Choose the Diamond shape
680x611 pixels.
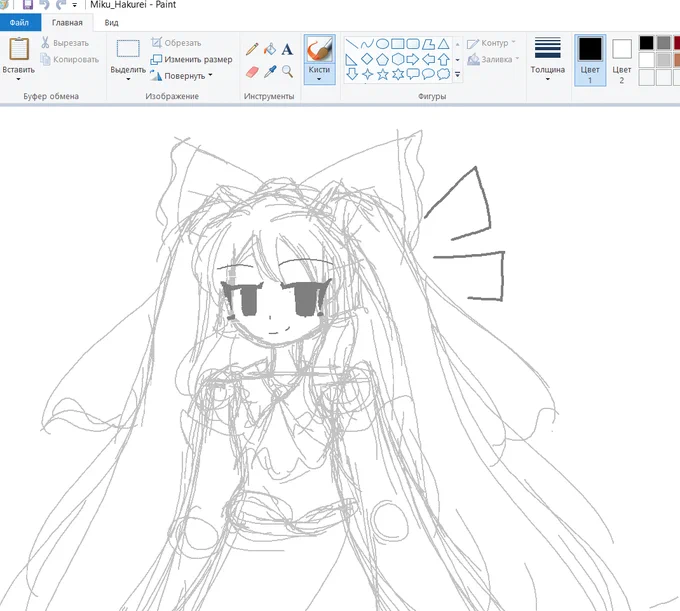click(367, 59)
